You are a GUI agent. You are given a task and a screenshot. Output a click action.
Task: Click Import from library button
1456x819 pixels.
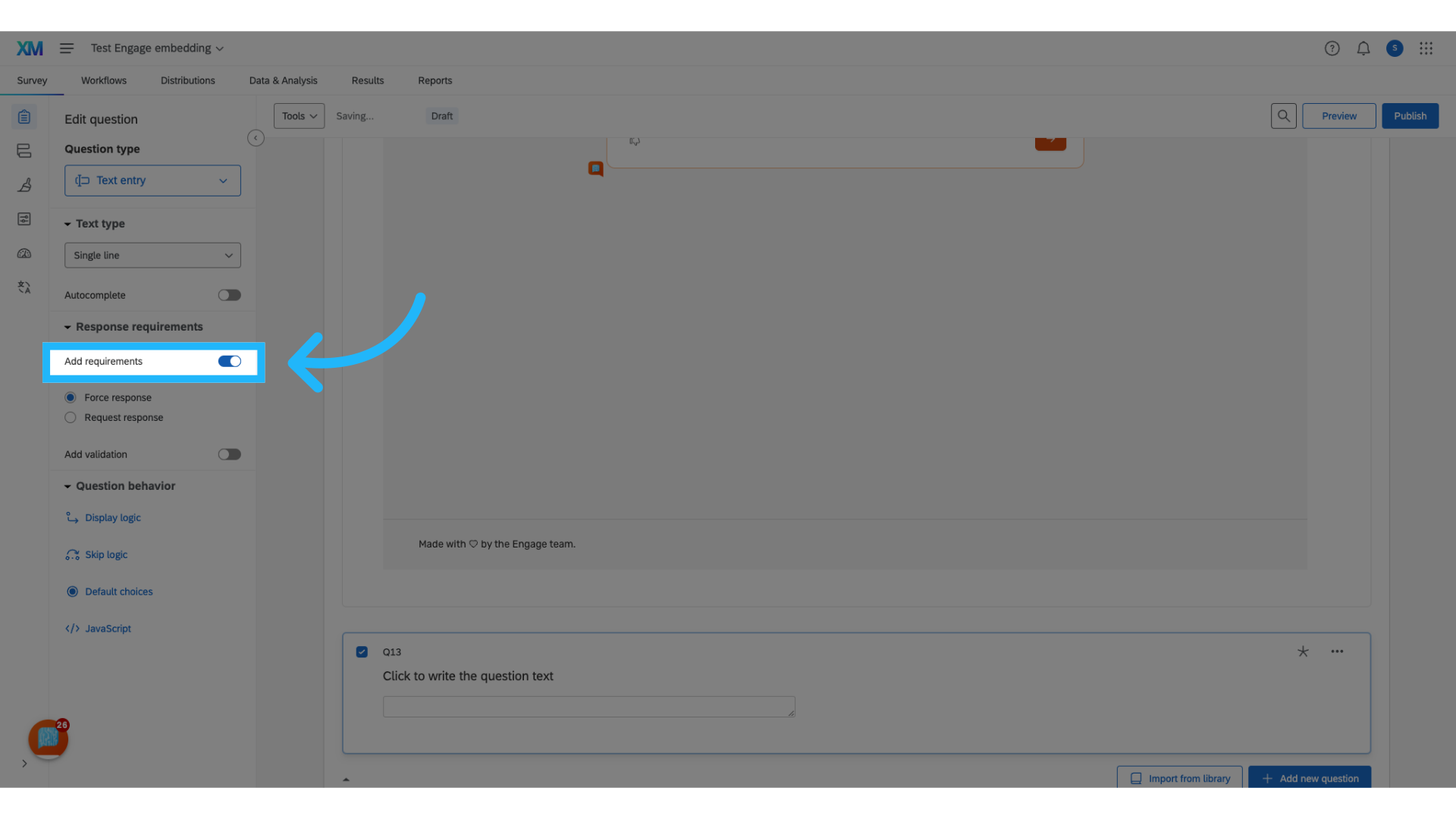(x=1179, y=777)
